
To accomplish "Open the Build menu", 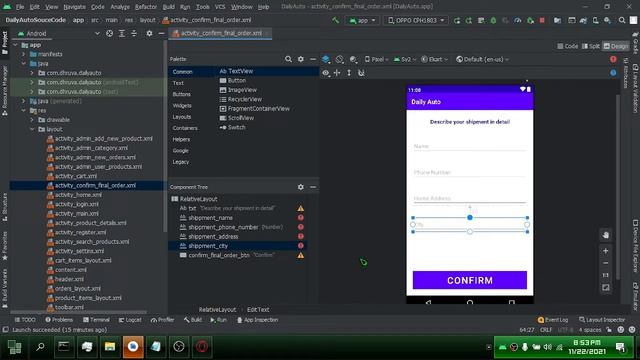I will tap(169, 7).
